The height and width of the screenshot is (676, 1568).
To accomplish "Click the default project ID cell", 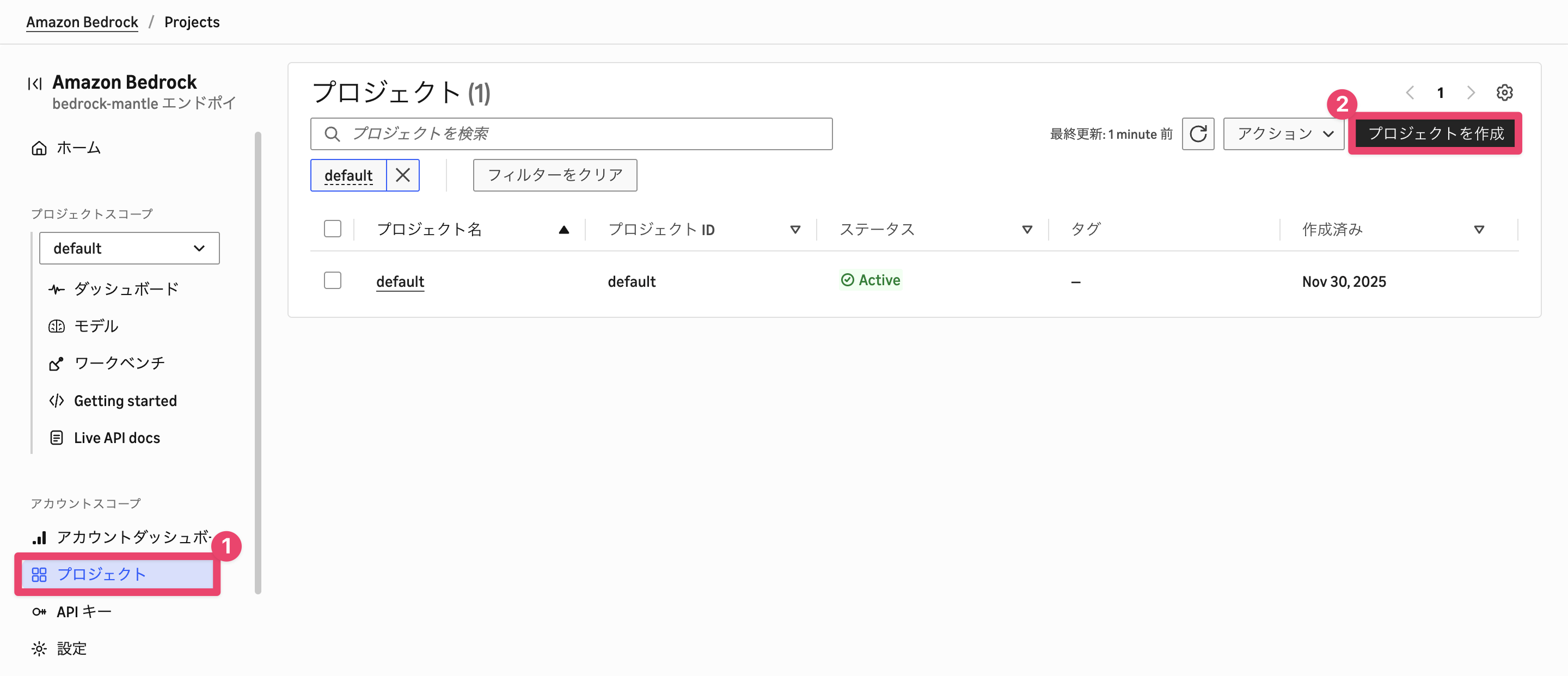I will [x=631, y=282].
